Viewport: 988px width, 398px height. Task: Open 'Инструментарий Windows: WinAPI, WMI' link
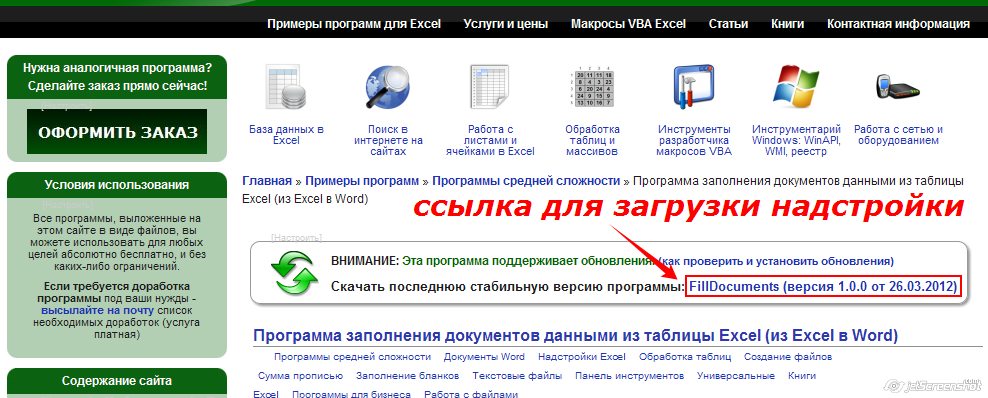796,140
